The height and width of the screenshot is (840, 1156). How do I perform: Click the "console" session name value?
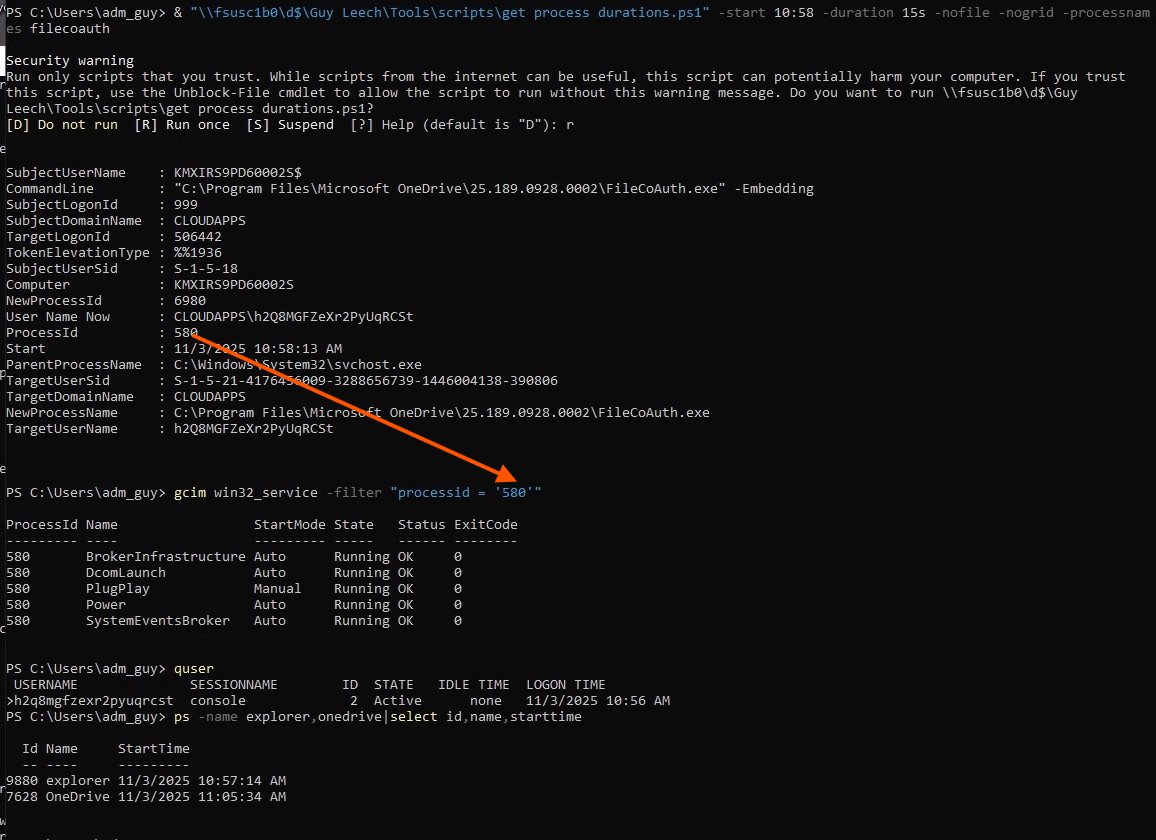[217, 701]
